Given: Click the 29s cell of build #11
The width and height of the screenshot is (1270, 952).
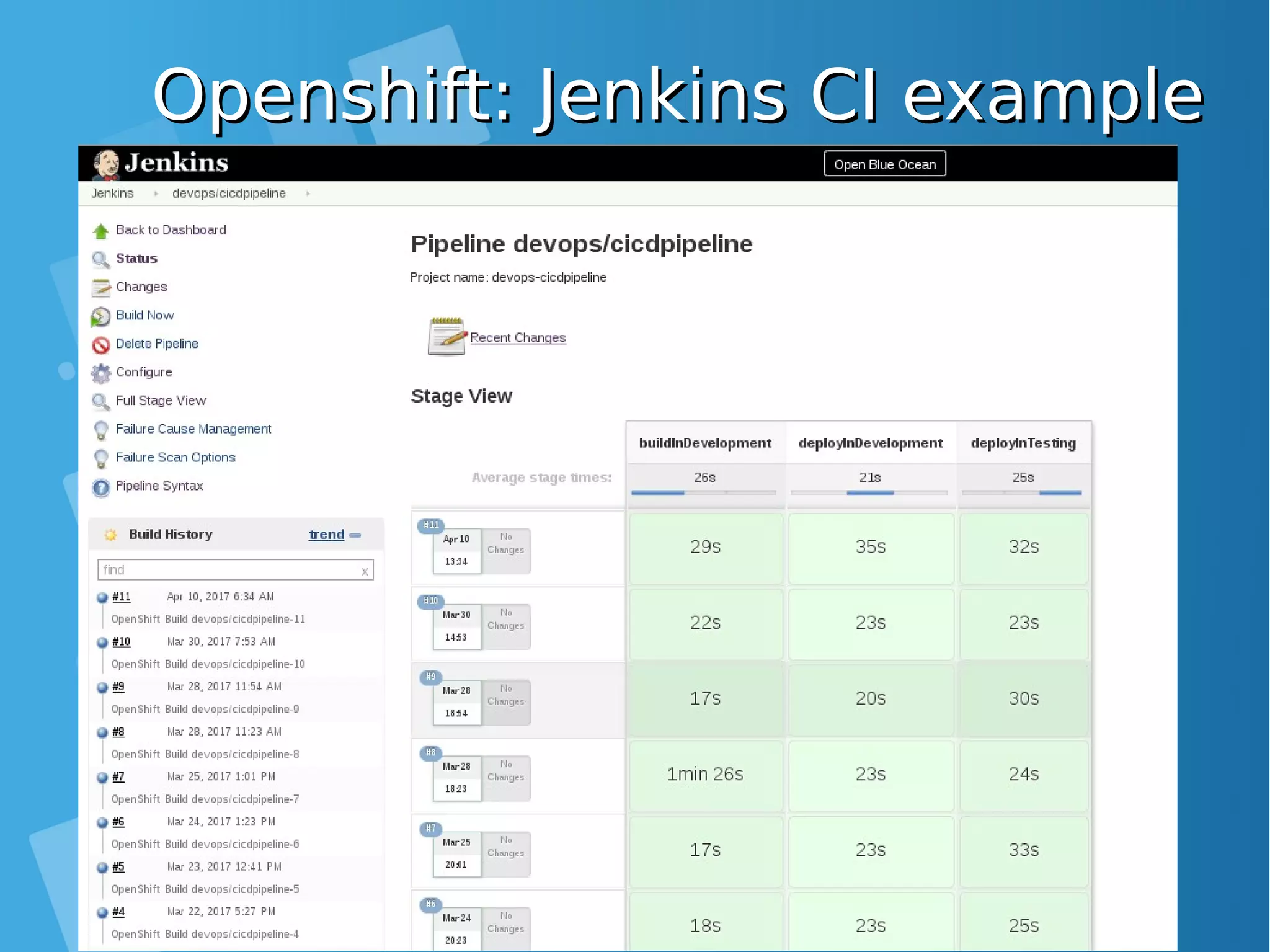Looking at the screenshot, I should click(705, 548).
